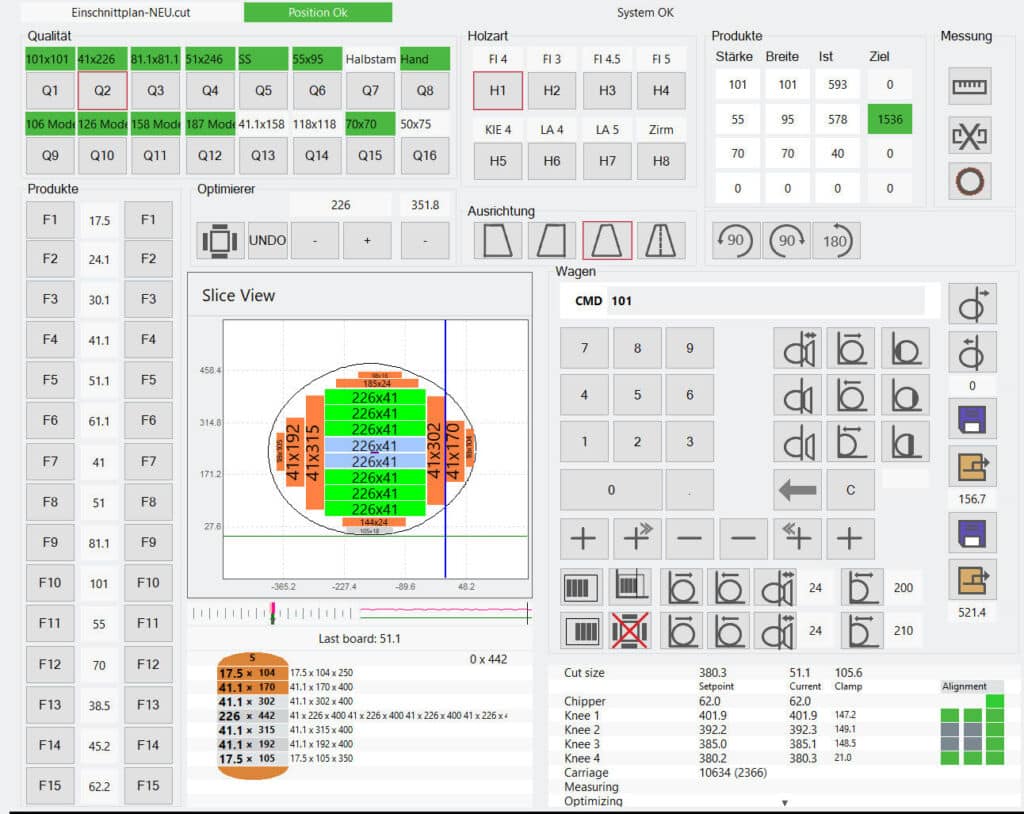Click the red-crossed icon in Wagen panel
Image resolution: width=1024 pixels, height=814 pixels.
coord(630,631)
